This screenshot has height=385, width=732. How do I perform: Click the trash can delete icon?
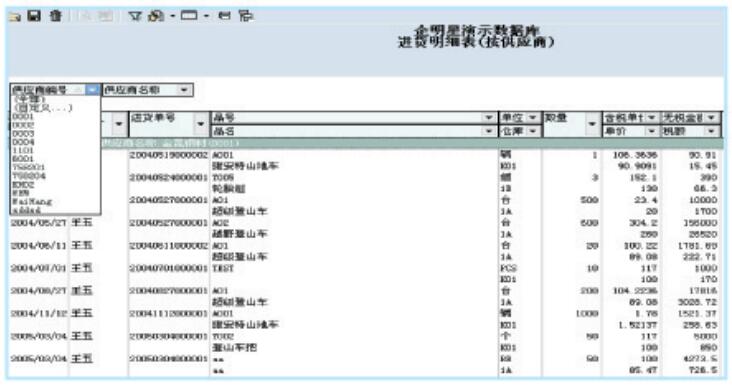point(56,16)
